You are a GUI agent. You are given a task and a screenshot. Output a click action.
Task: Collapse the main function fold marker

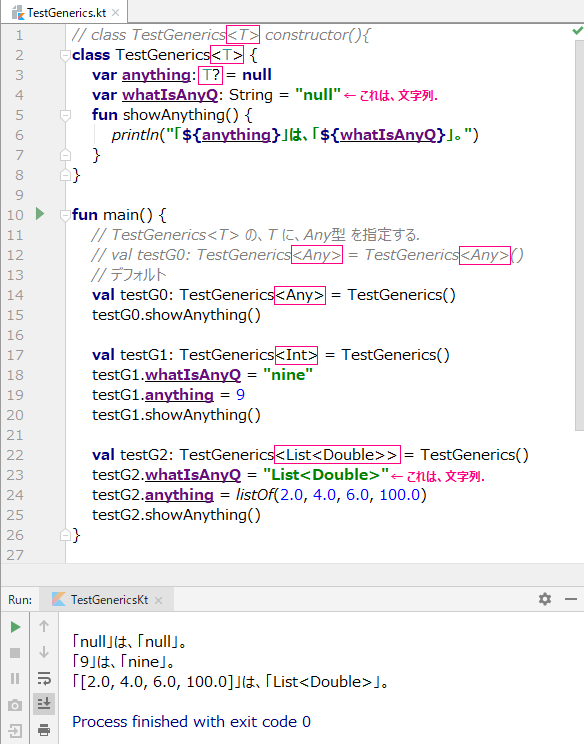[65, 215]
